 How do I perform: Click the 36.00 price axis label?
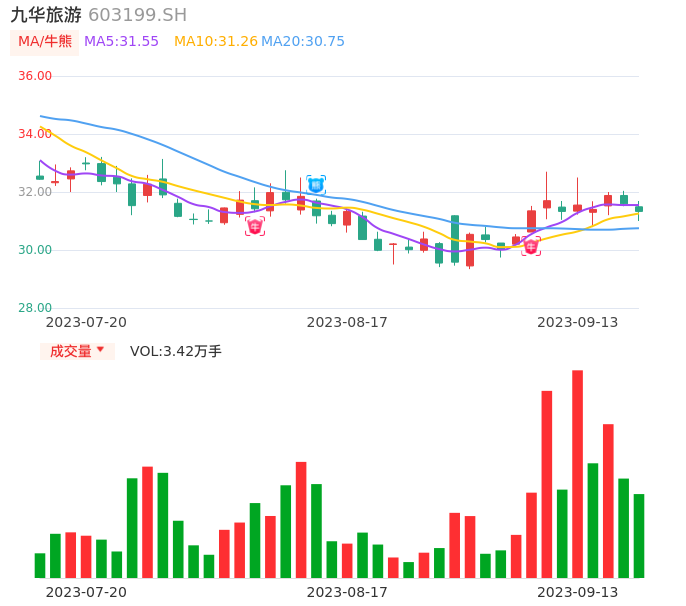click(35, 76)
